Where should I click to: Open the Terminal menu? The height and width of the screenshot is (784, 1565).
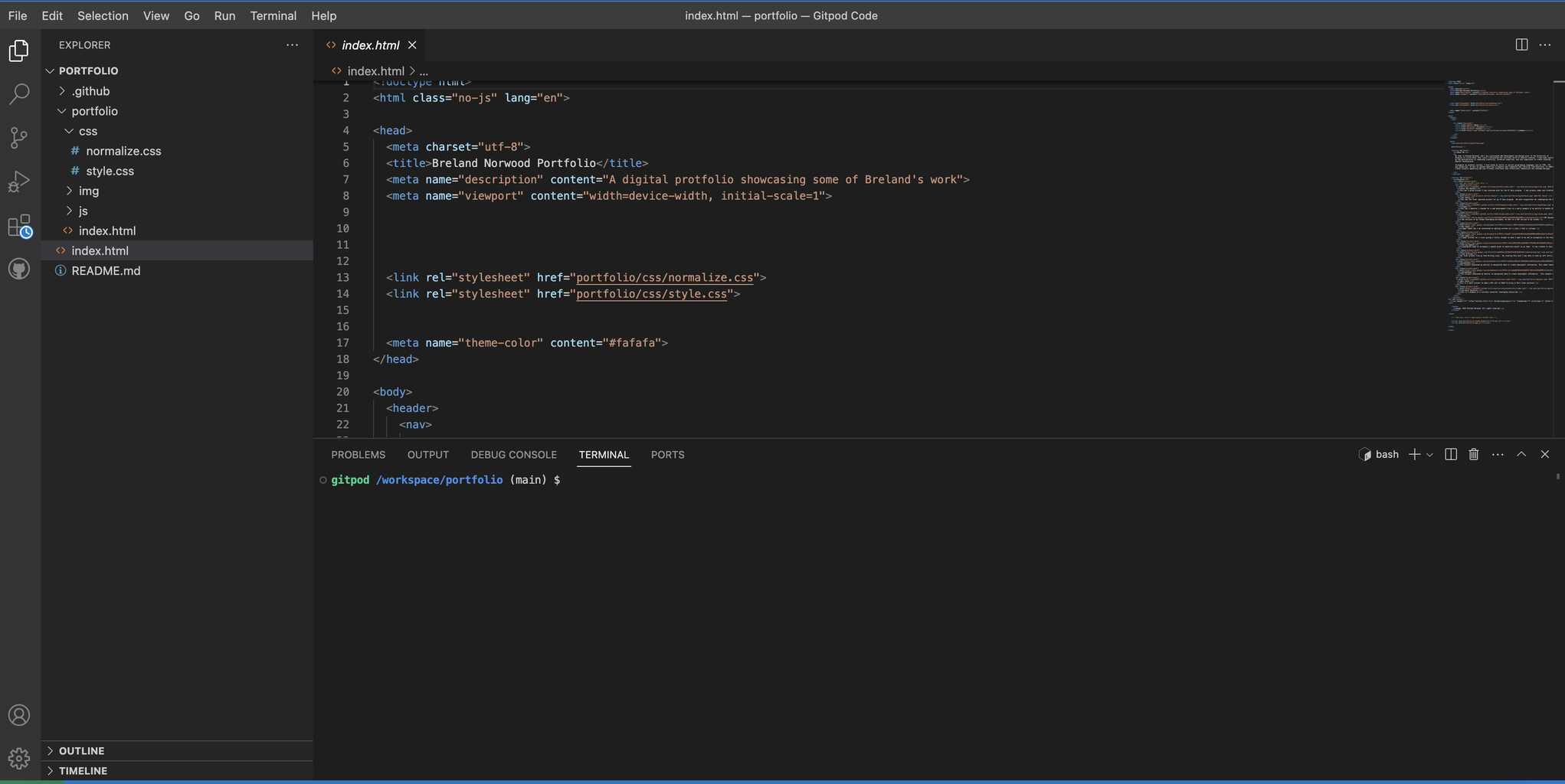[273, 15]
